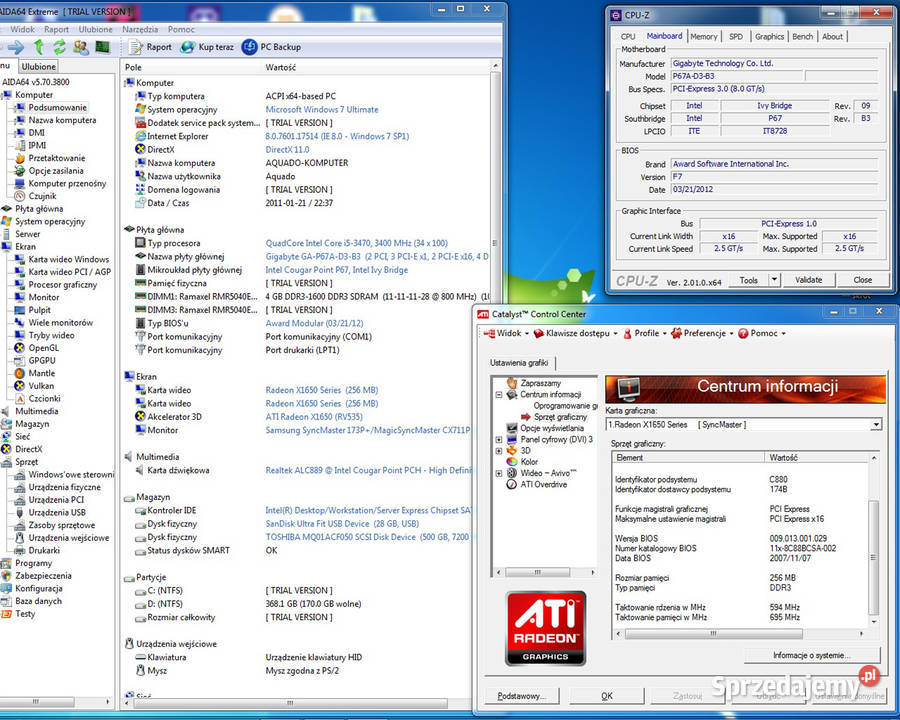
Task: Open the Widok menu in AIDA64
Action: 22,29
